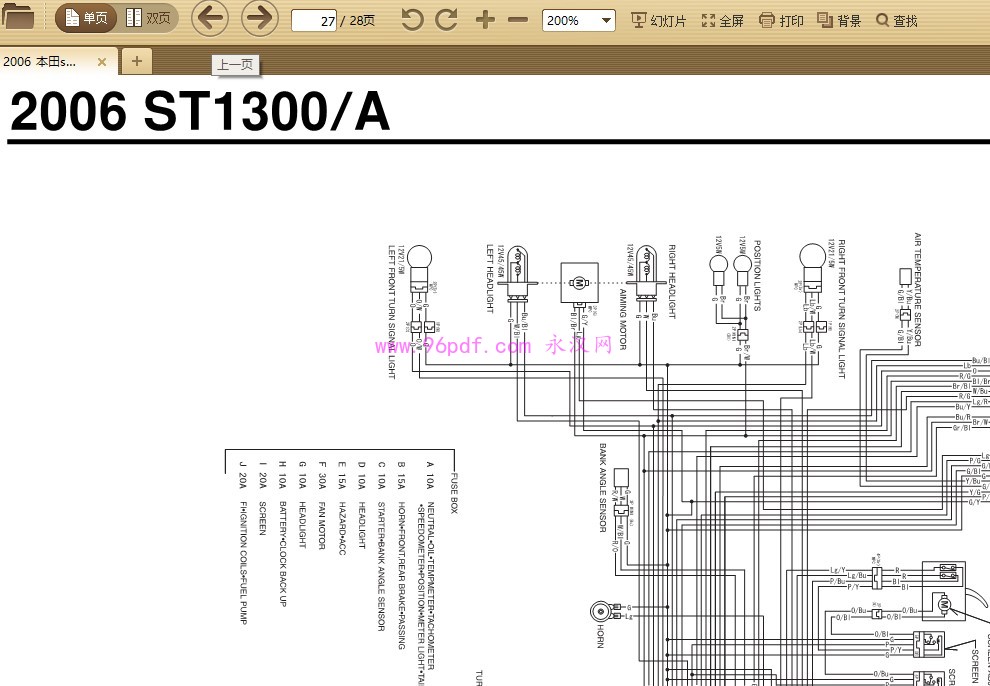Click the total page count 28页
Image resolution: width=990 pixels, height=686 pixels.
click(x=362, y=21)
